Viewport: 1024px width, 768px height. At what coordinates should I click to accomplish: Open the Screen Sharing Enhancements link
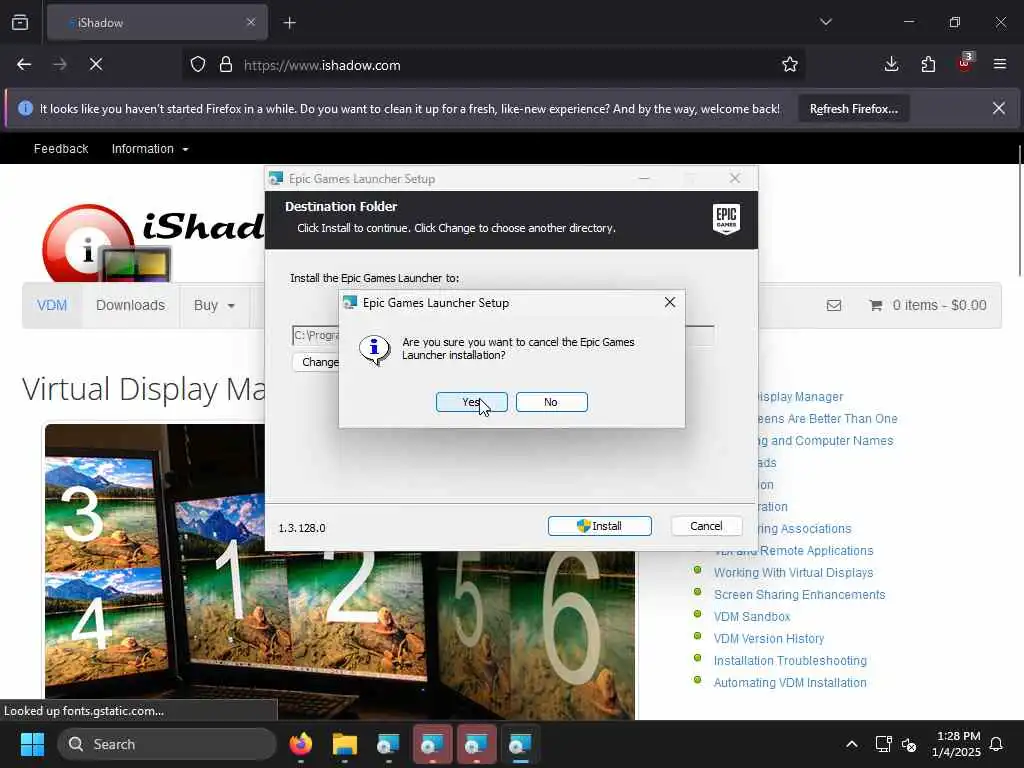pos(799,595)
